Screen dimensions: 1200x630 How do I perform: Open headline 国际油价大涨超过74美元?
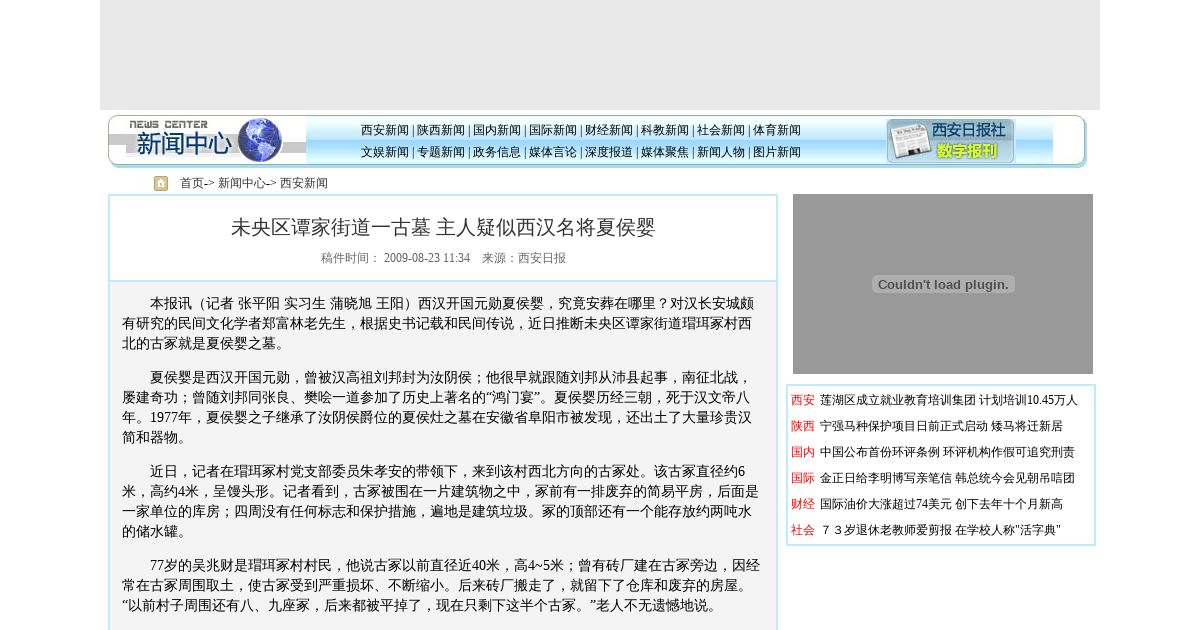(x=941, y=504)
